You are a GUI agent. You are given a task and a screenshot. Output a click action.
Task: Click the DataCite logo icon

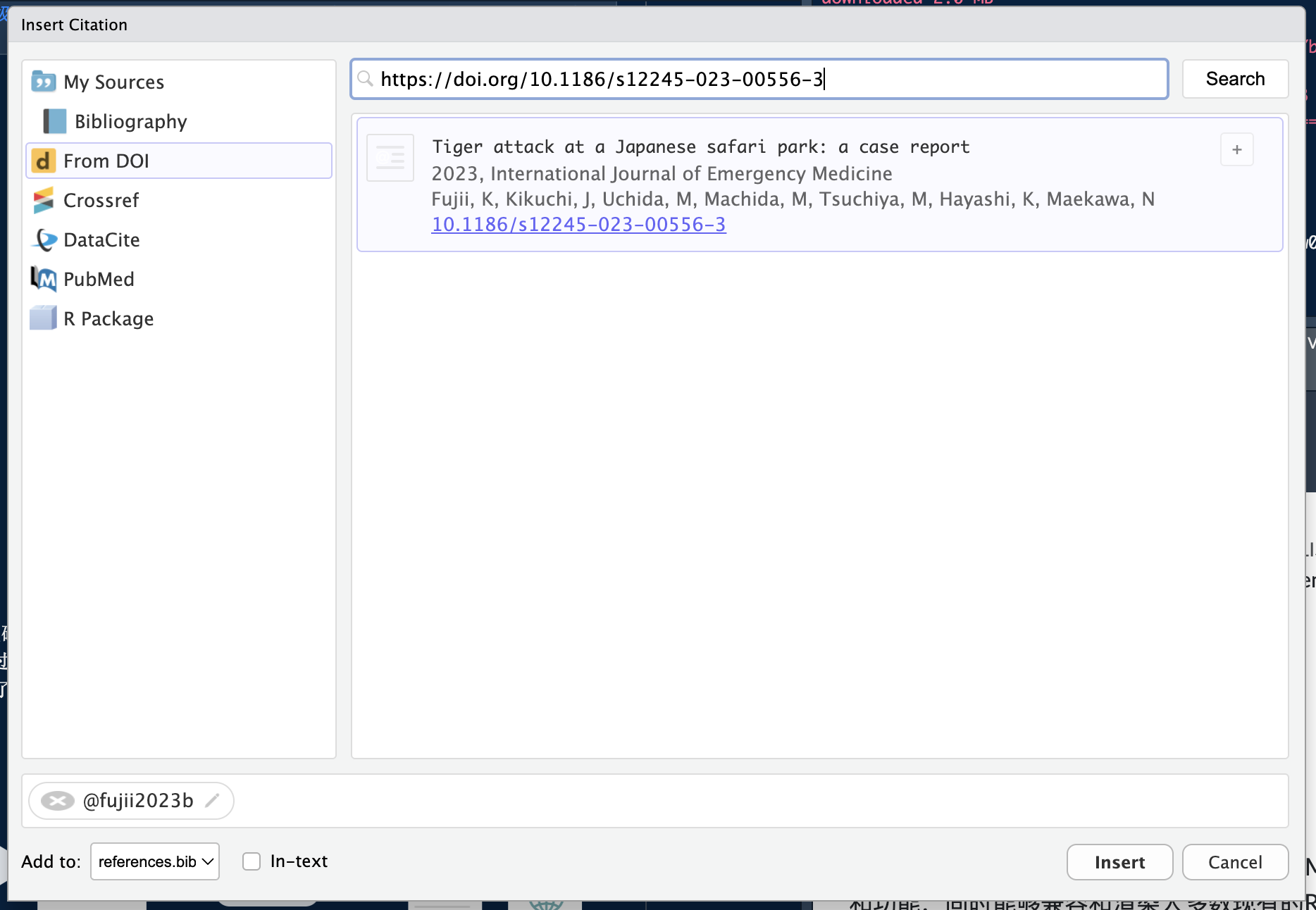pos(44,239)
